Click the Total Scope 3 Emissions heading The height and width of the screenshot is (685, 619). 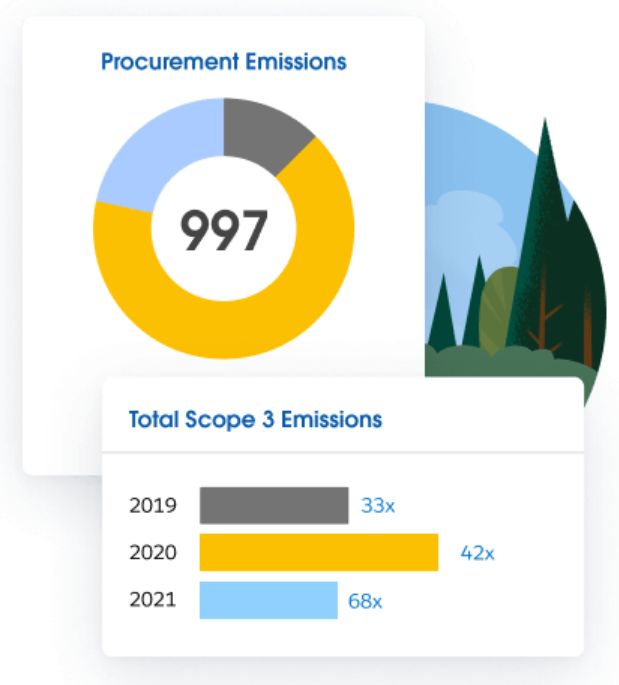pos(255,420)
